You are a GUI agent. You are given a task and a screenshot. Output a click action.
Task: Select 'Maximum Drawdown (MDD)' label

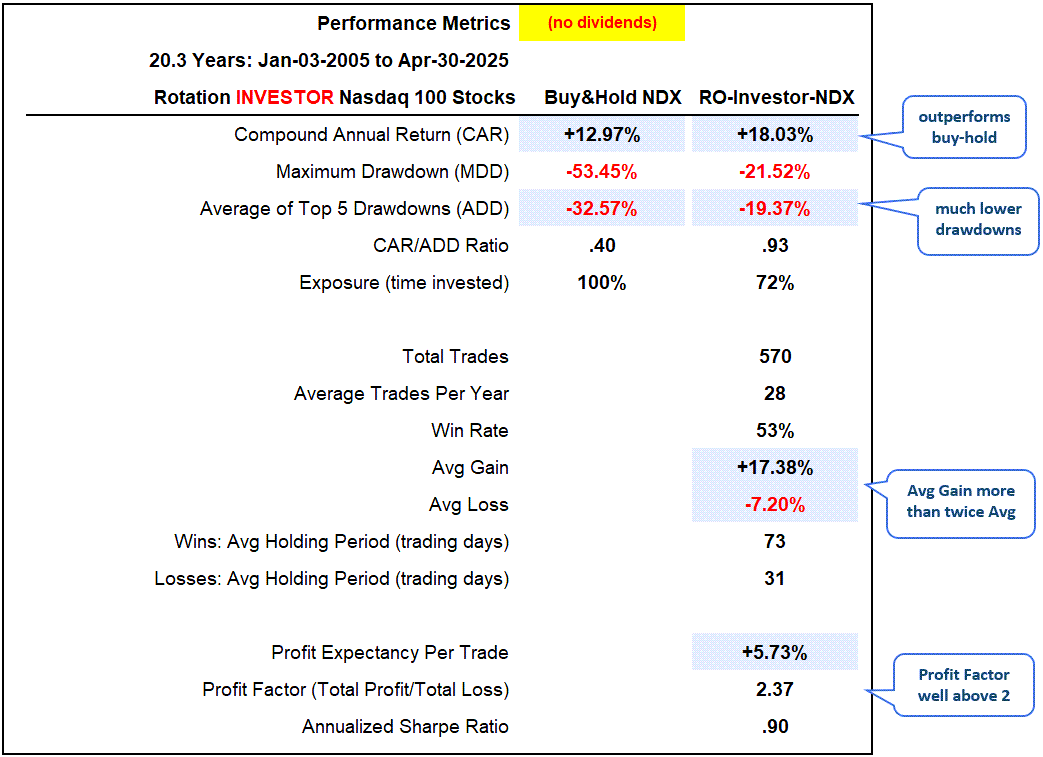pos(392,172)
